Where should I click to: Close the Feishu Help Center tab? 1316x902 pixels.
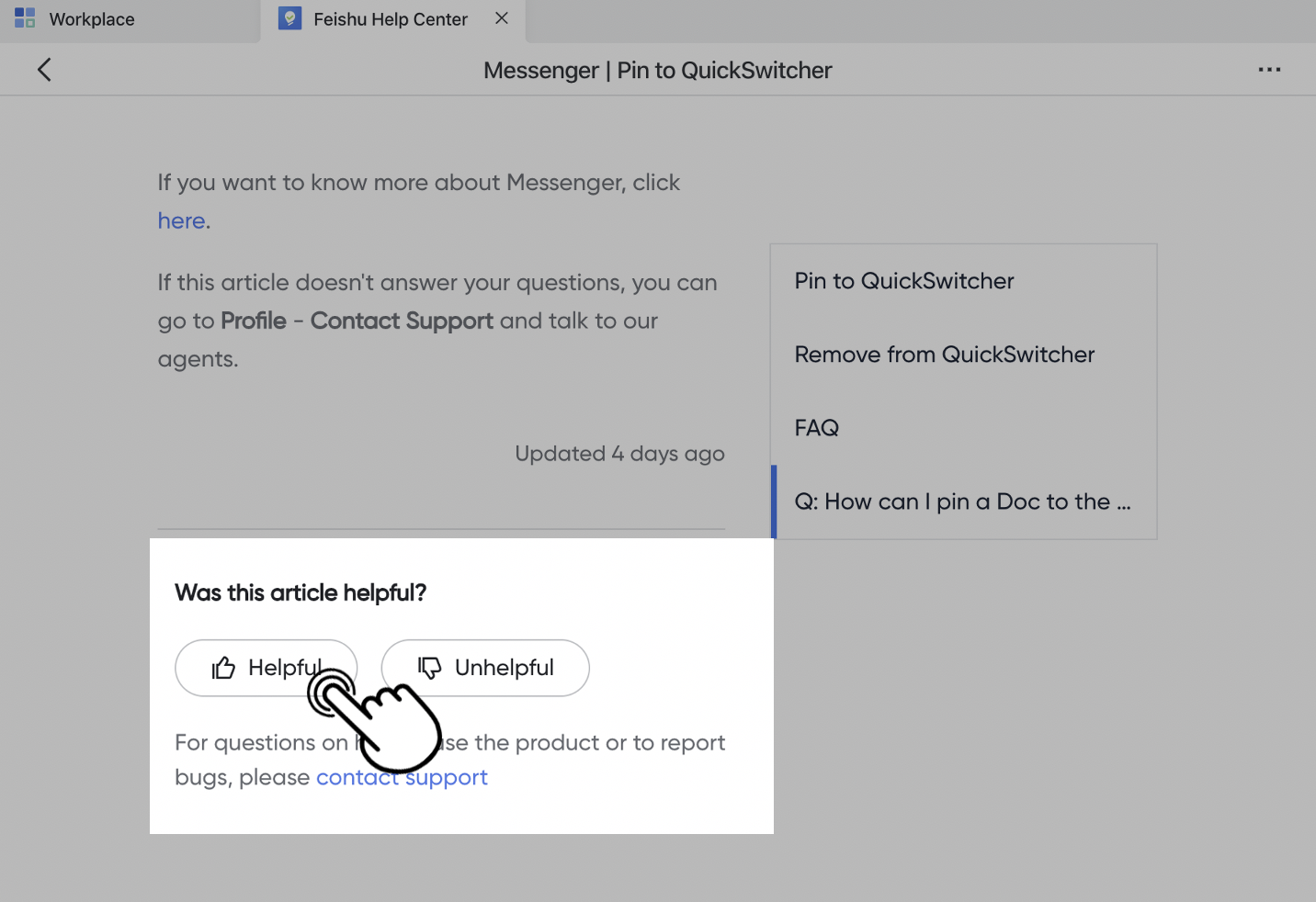click(502, 18)
